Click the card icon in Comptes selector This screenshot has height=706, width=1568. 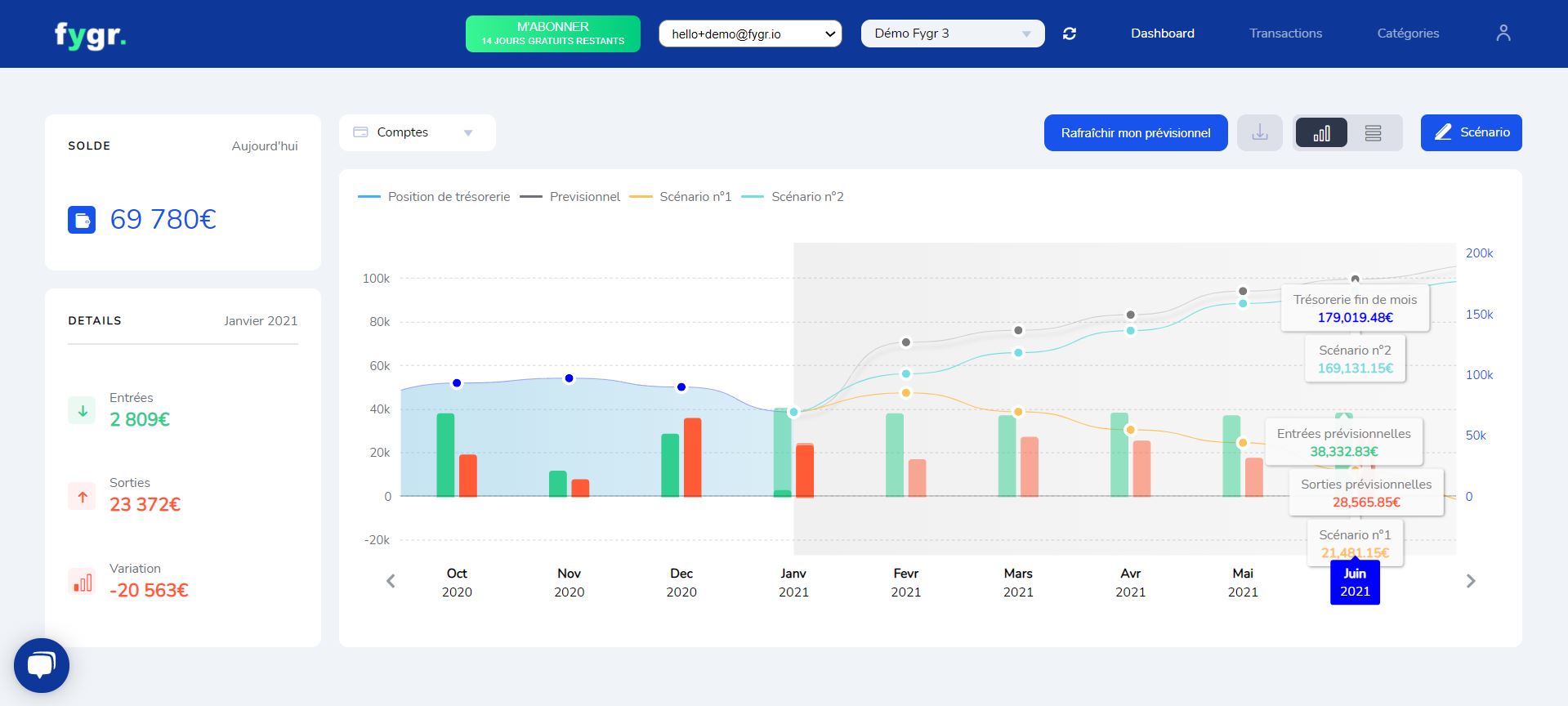pyautogui.click(x=360, y=132)
